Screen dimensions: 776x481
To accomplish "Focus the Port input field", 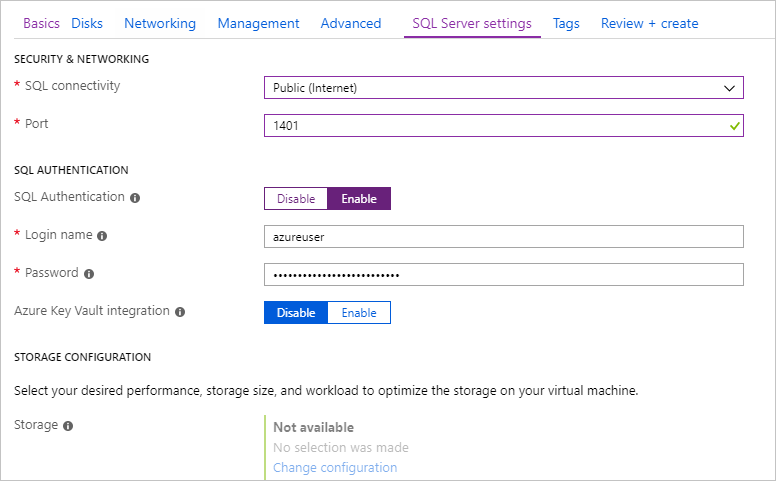I will click(495, 126).
